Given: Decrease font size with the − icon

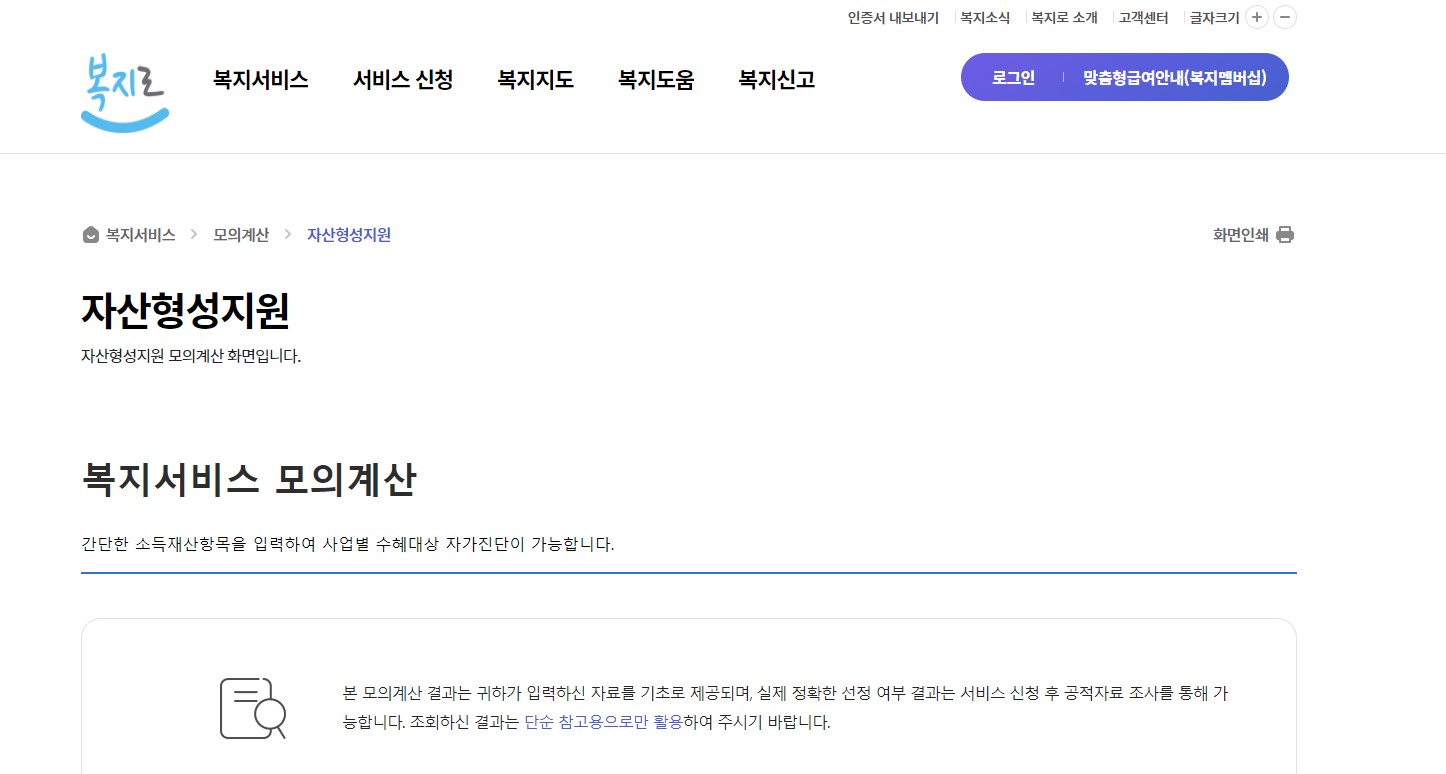Looking at the screenshot, I should click(1284, 17).
